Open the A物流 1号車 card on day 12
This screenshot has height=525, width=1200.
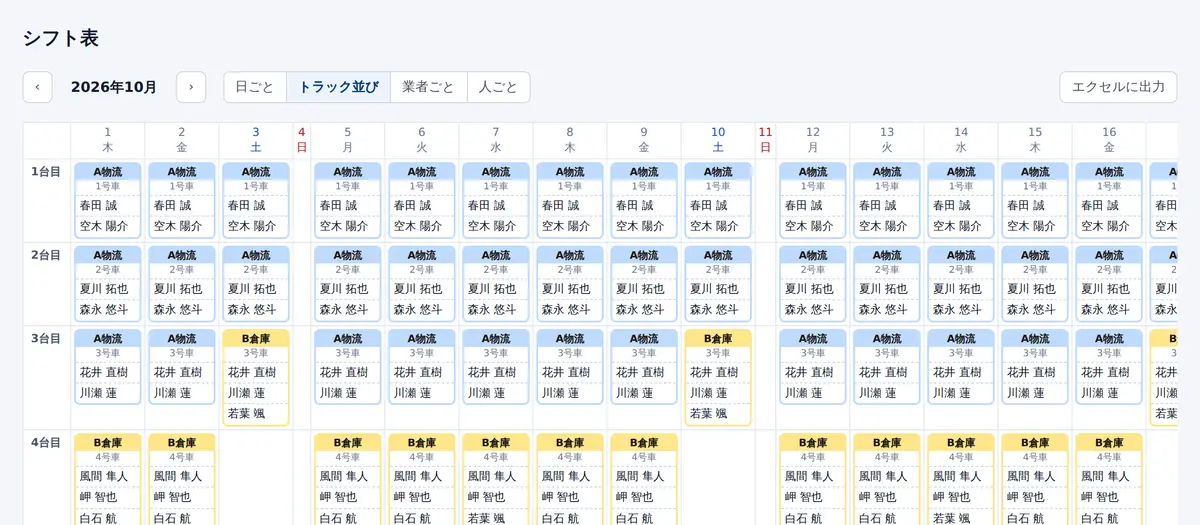(813, 200)
